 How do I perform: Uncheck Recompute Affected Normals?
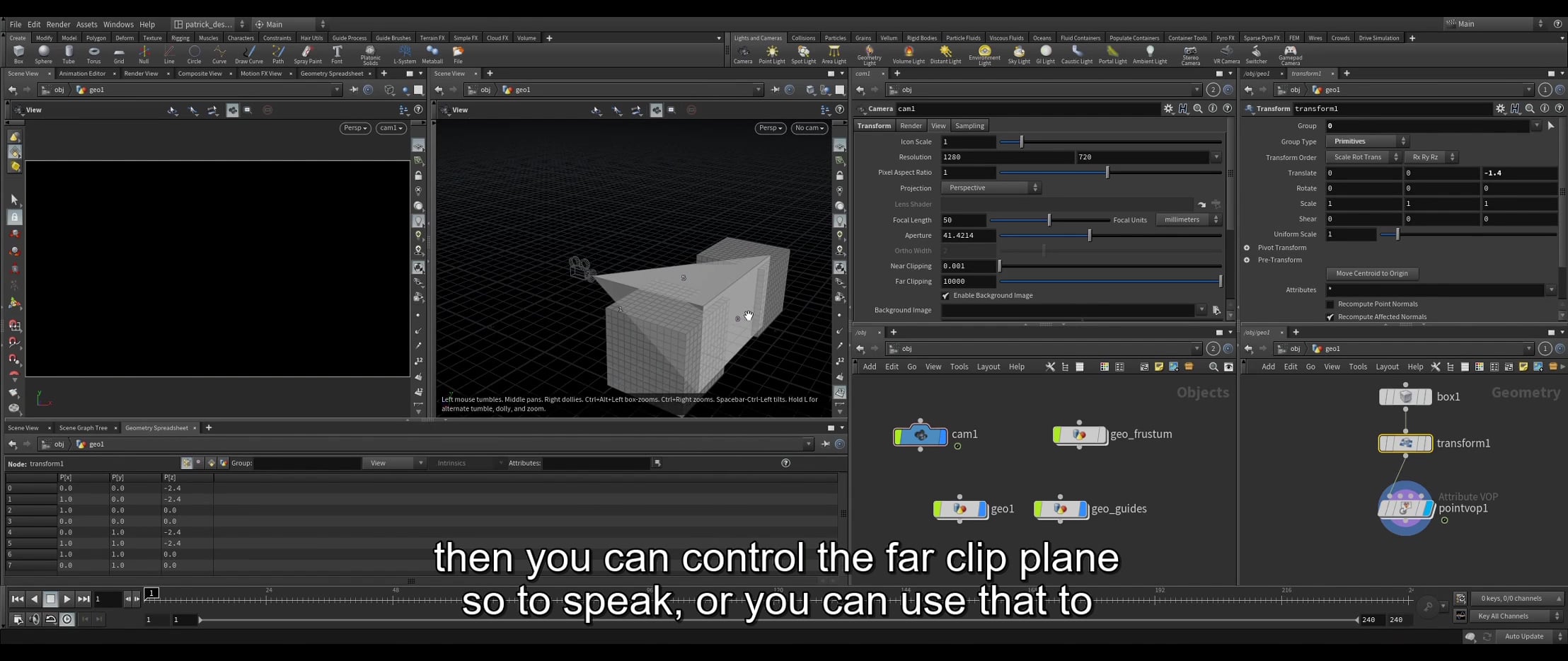click(1331, 316)
